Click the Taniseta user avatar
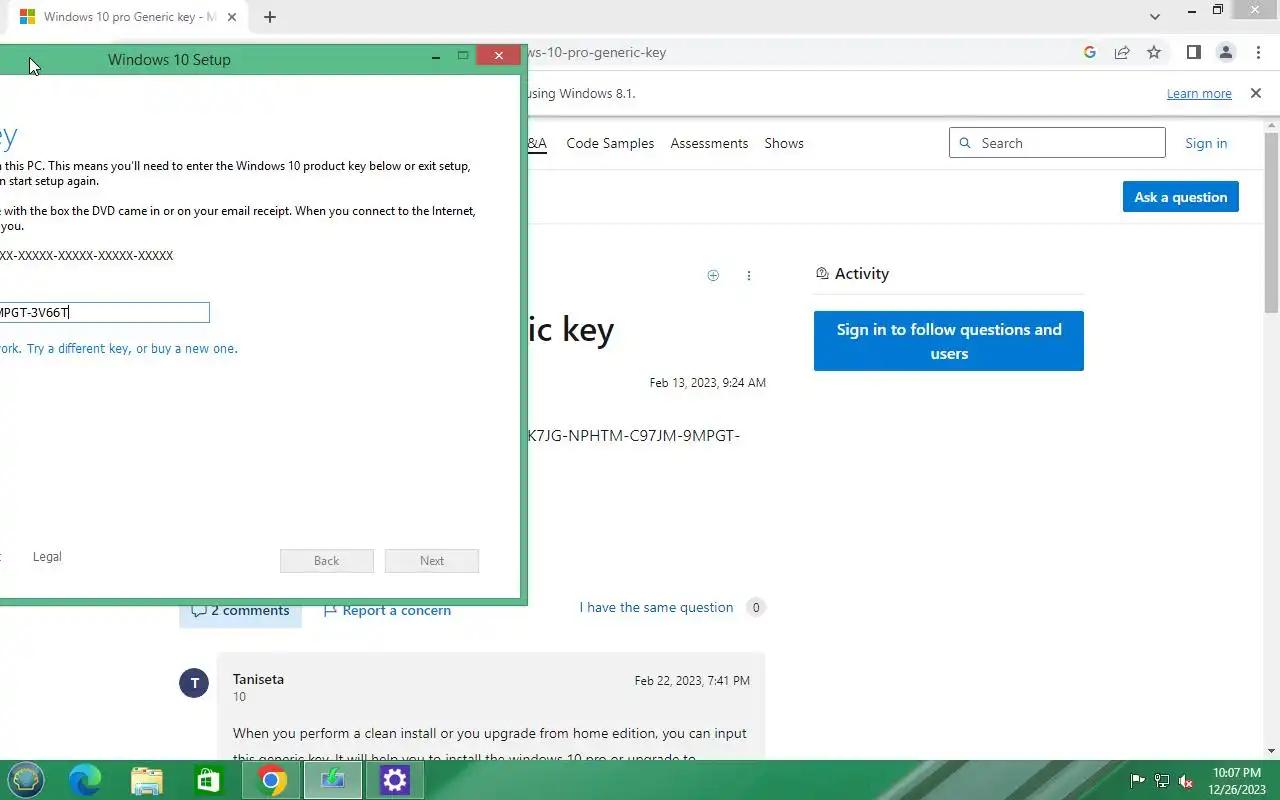 (194, 683)
